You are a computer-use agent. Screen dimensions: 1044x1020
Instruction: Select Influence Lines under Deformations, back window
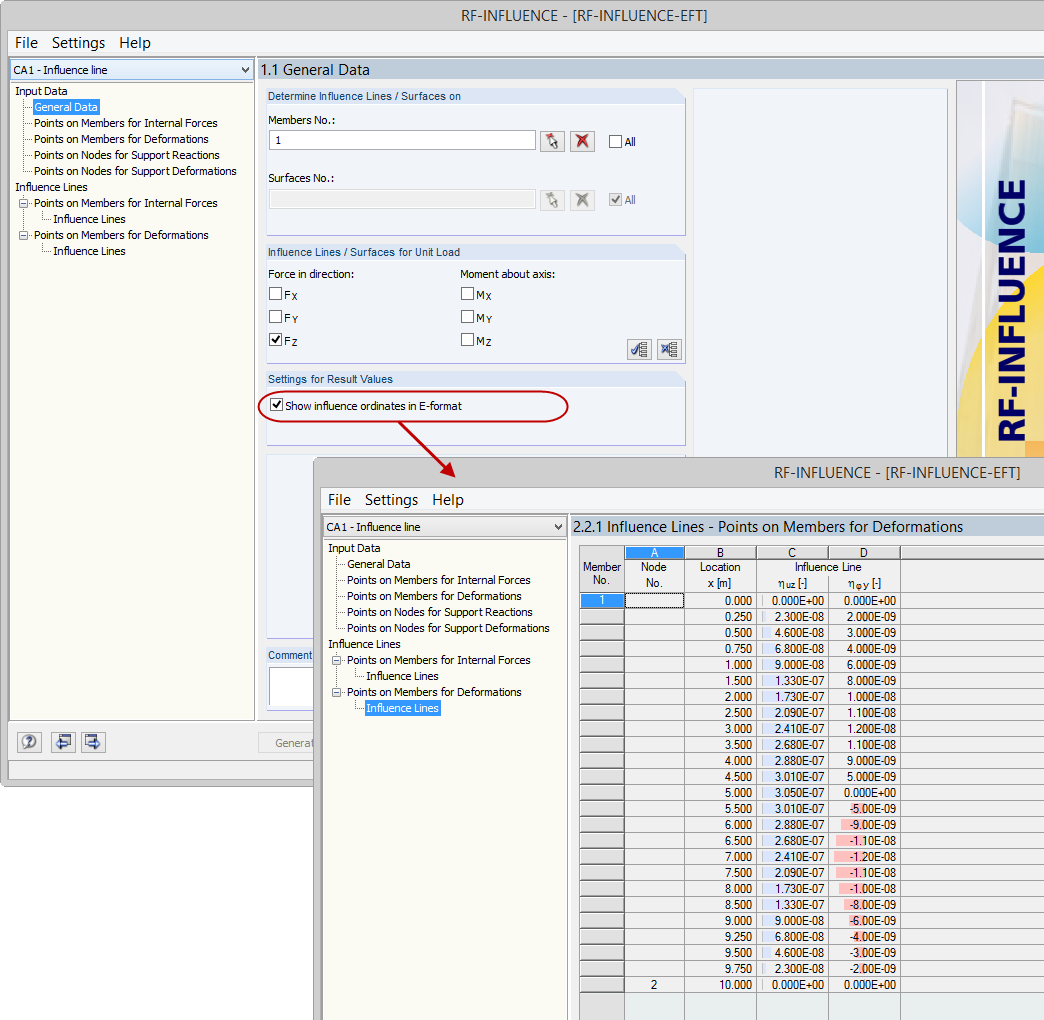(x=89, y=251)
